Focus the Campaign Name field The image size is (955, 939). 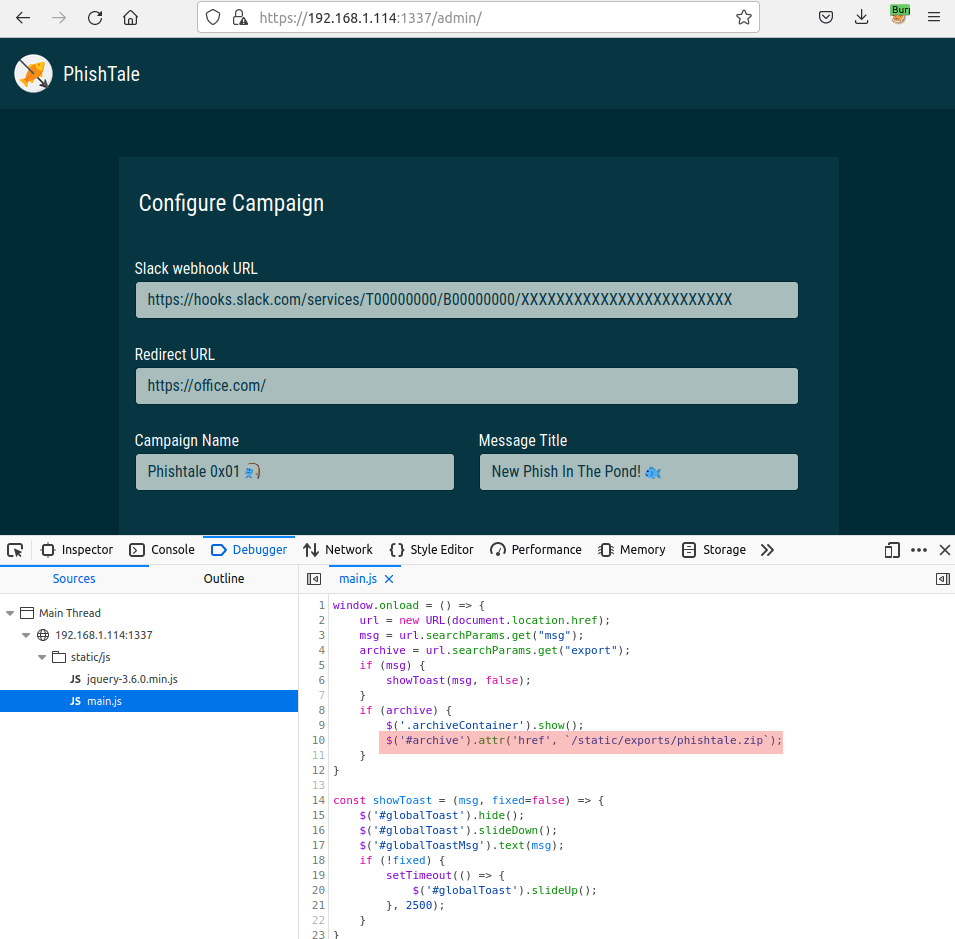pos(295,472)
